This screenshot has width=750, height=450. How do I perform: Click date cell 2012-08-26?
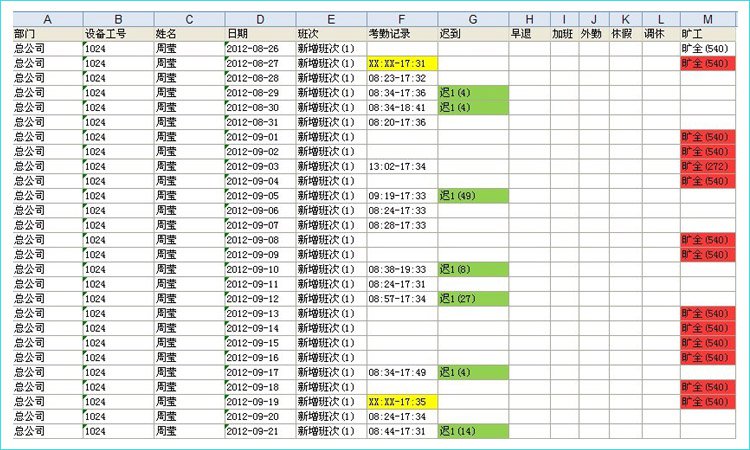tap(260, 48)
